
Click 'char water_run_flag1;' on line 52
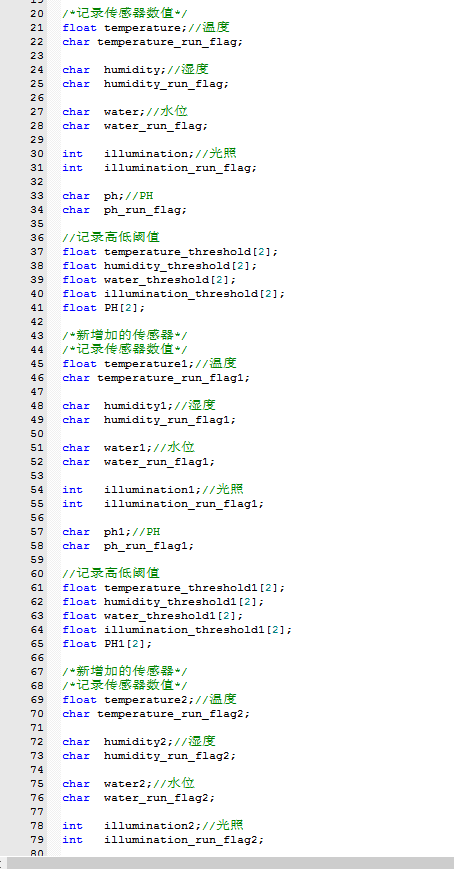139,462
